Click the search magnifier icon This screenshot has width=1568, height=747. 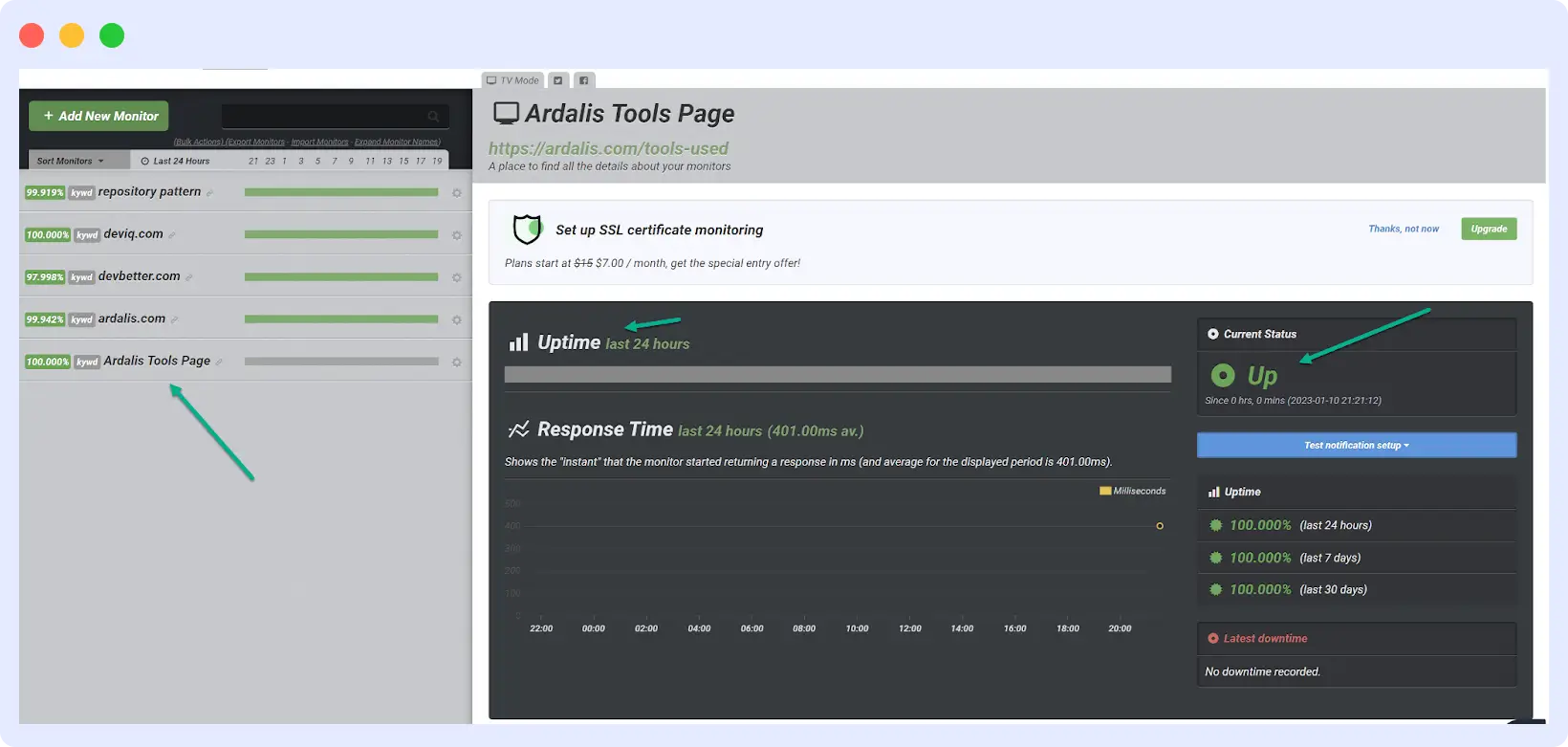[433, 117]
